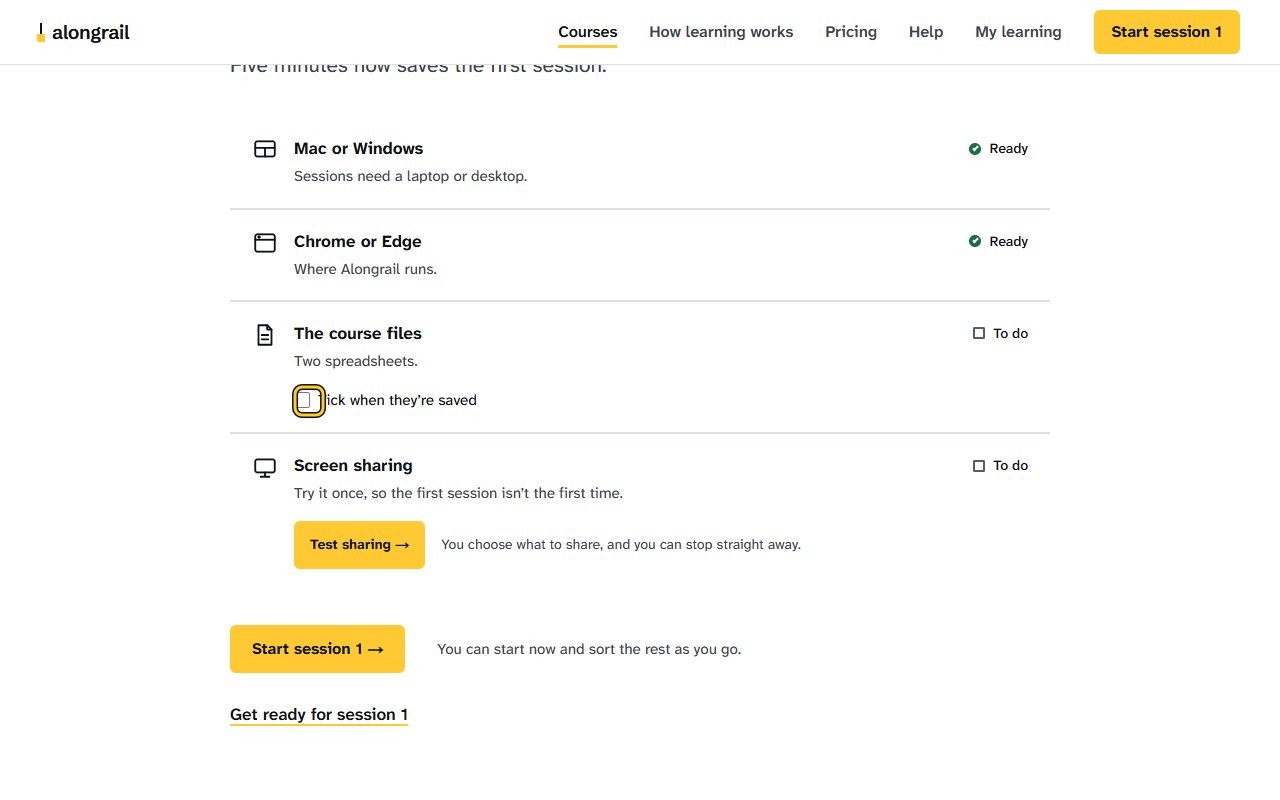The image size is (1280, 800).
Task: Click the Screen sharing monitor icon
Action: coord(265,467)
